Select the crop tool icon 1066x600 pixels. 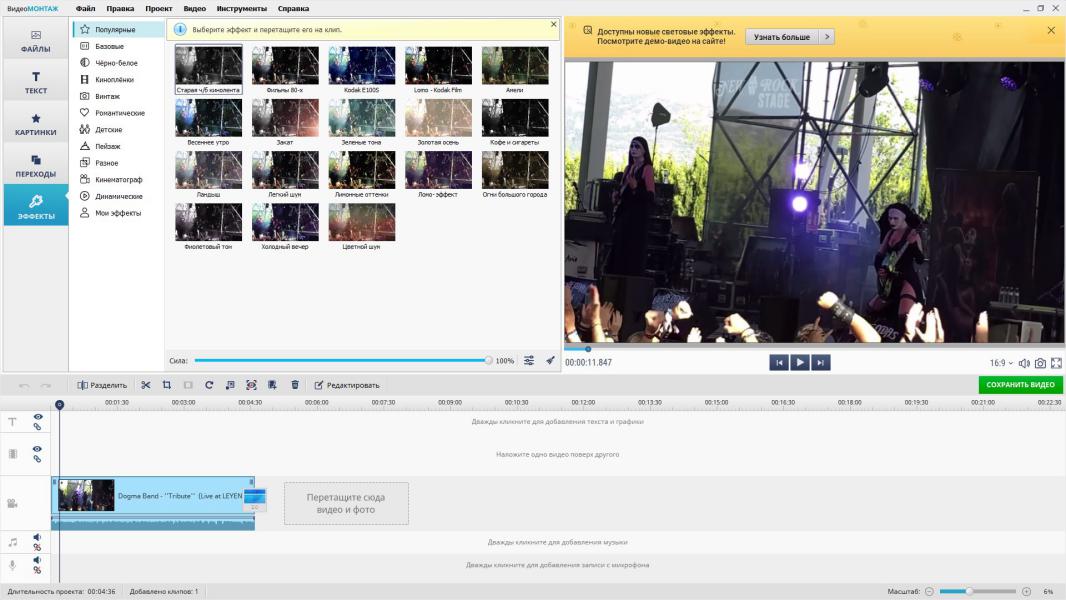tap(167, 385)
